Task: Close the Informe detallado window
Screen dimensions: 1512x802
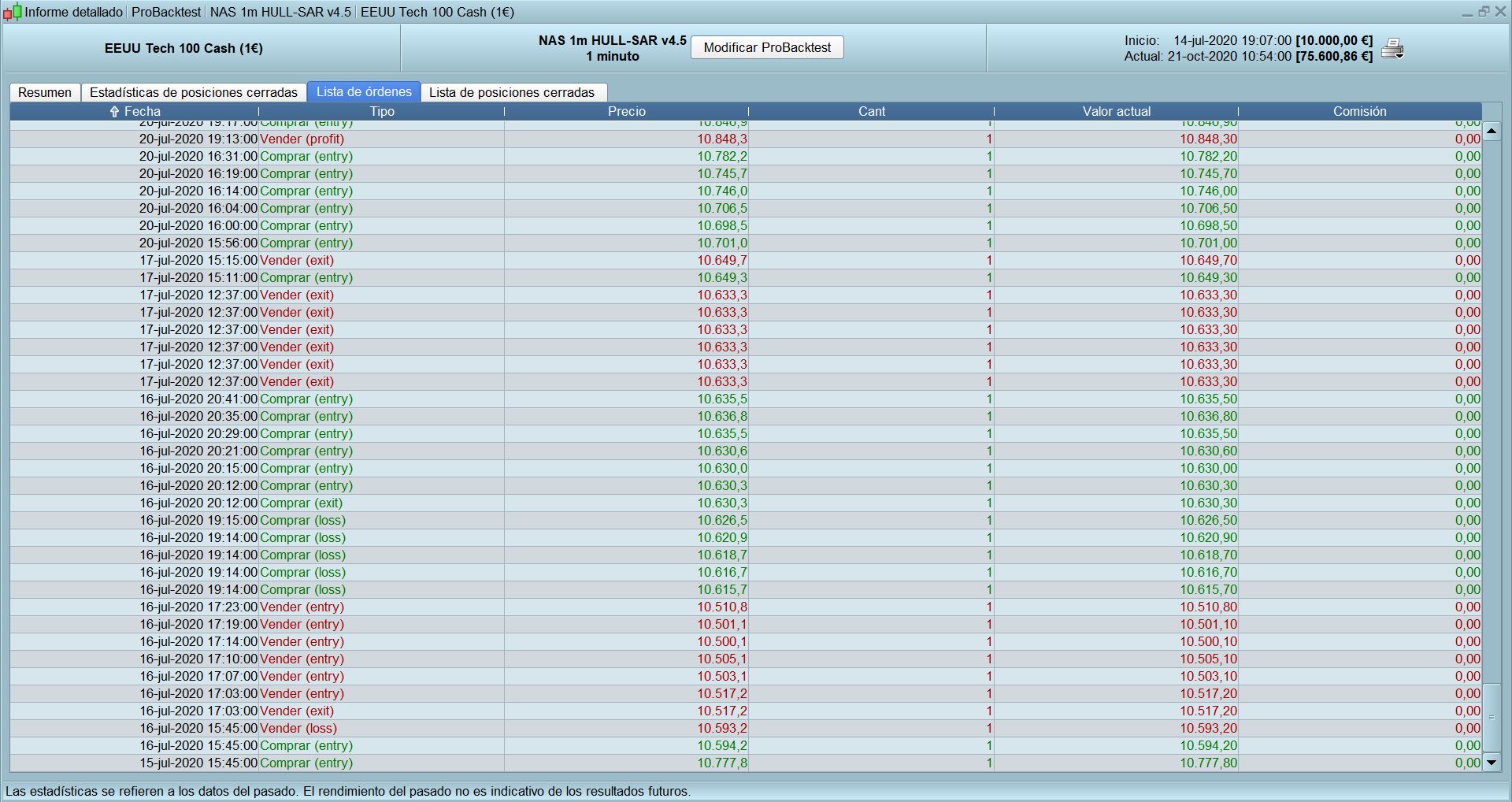Action: point(1500,12)
